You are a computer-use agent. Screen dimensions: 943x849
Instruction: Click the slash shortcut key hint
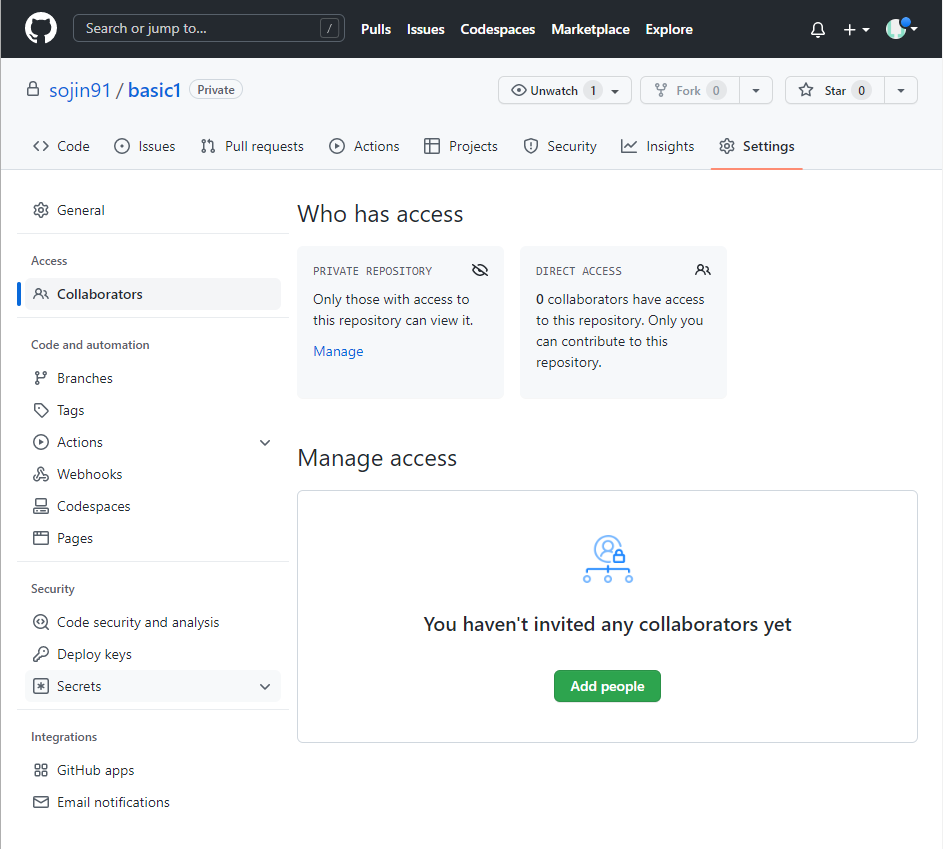coord(329,28)
